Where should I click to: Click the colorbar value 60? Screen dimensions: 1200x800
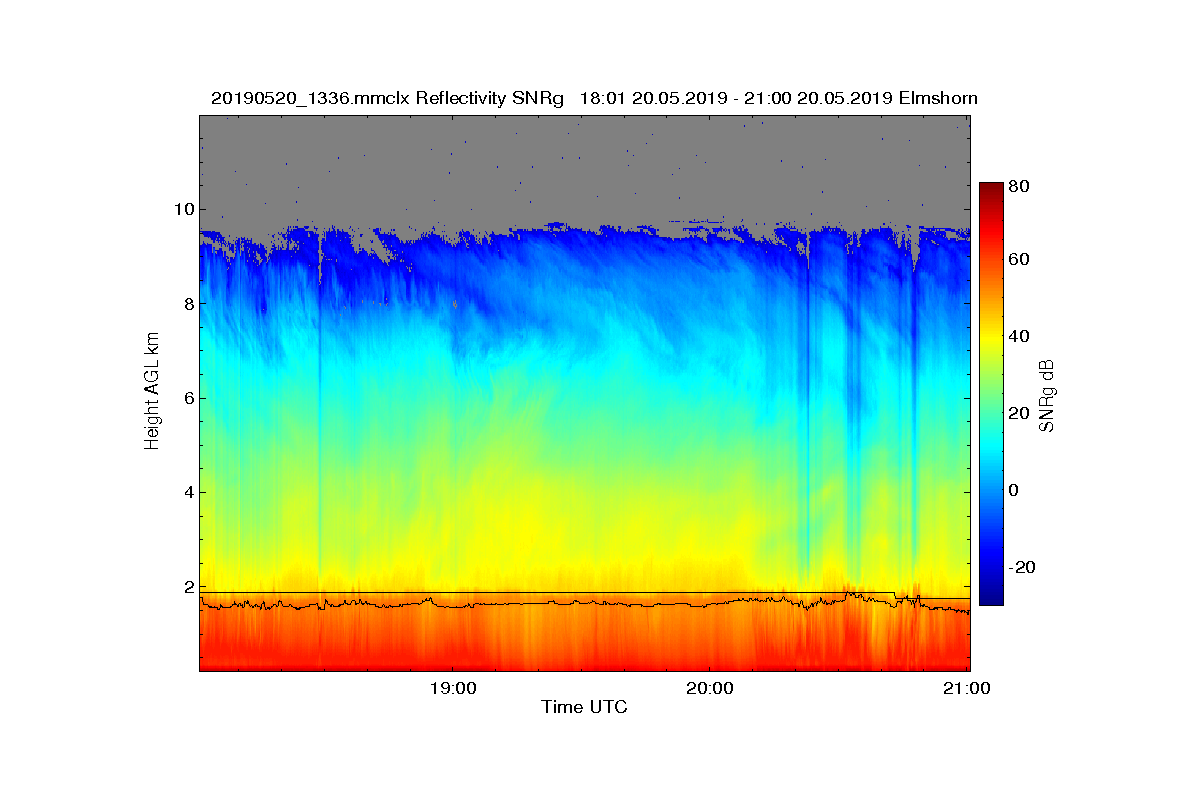click(x=1020, y=260)
